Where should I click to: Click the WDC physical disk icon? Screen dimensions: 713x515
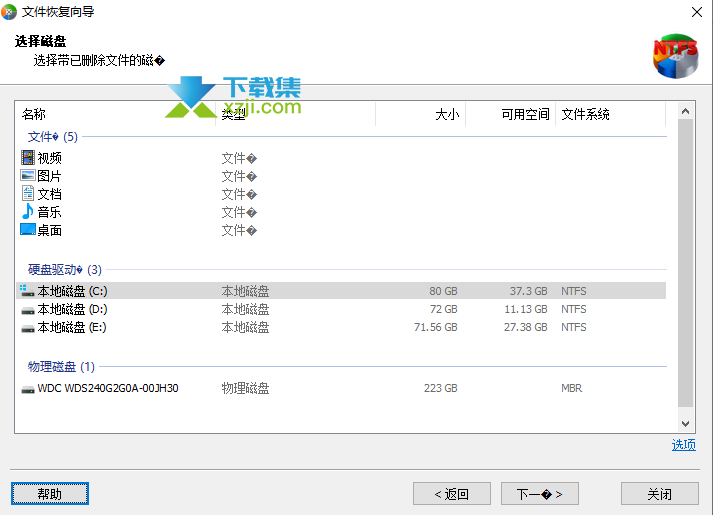pos(28,390)
